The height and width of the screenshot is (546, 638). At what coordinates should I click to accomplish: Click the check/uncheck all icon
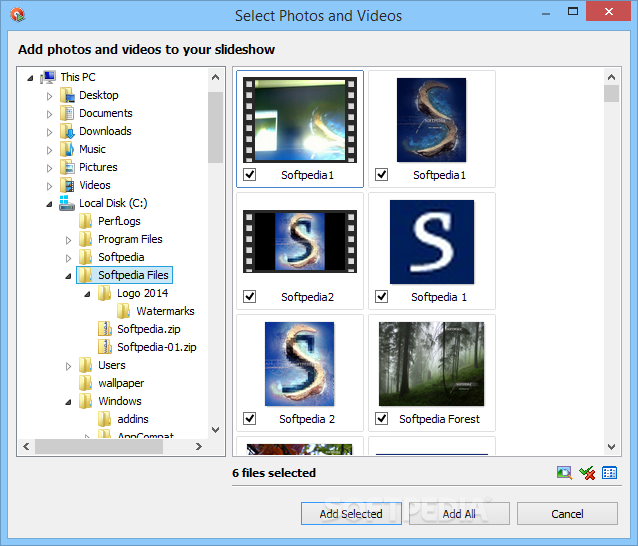pyautogui.click(x=587, y=473)
